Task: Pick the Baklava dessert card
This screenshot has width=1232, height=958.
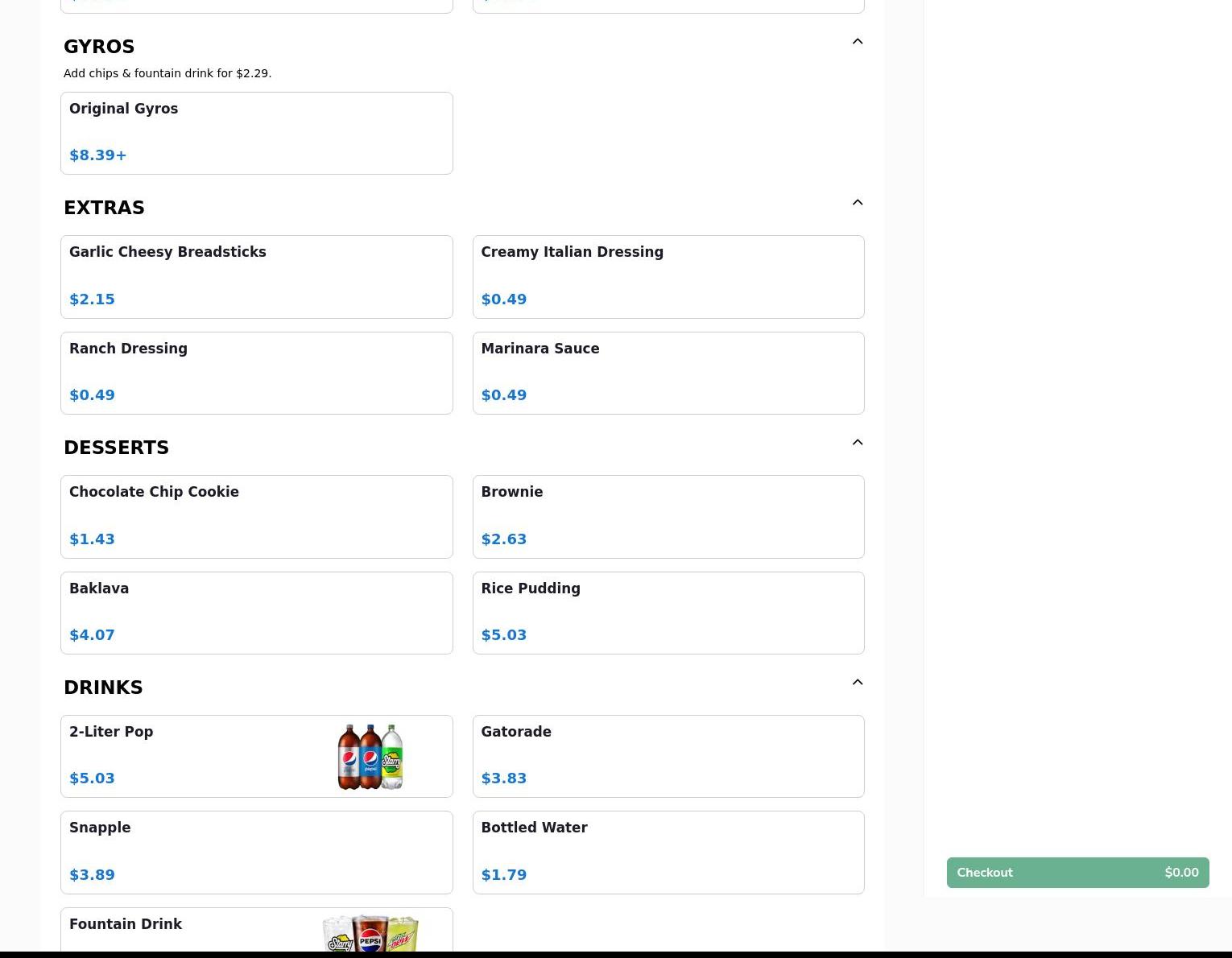Action: pyautogui.click(x=256, y=613)
